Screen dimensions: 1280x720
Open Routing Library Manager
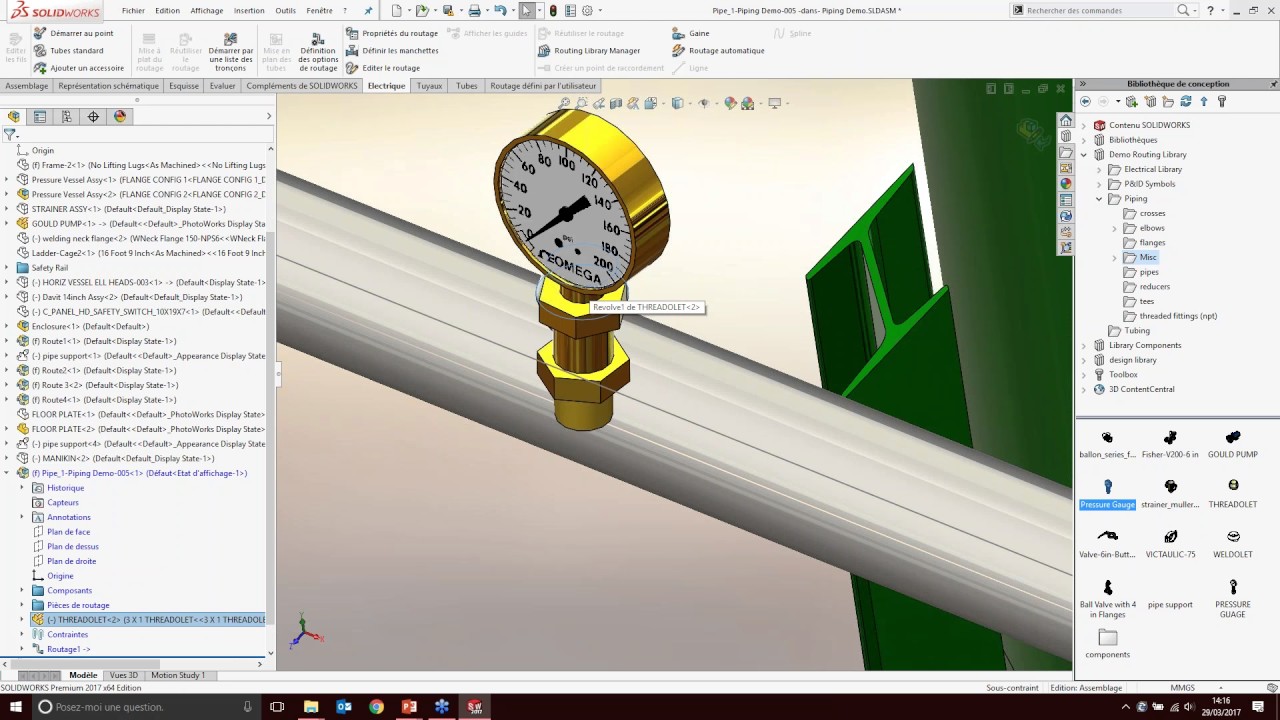(589, 51)
